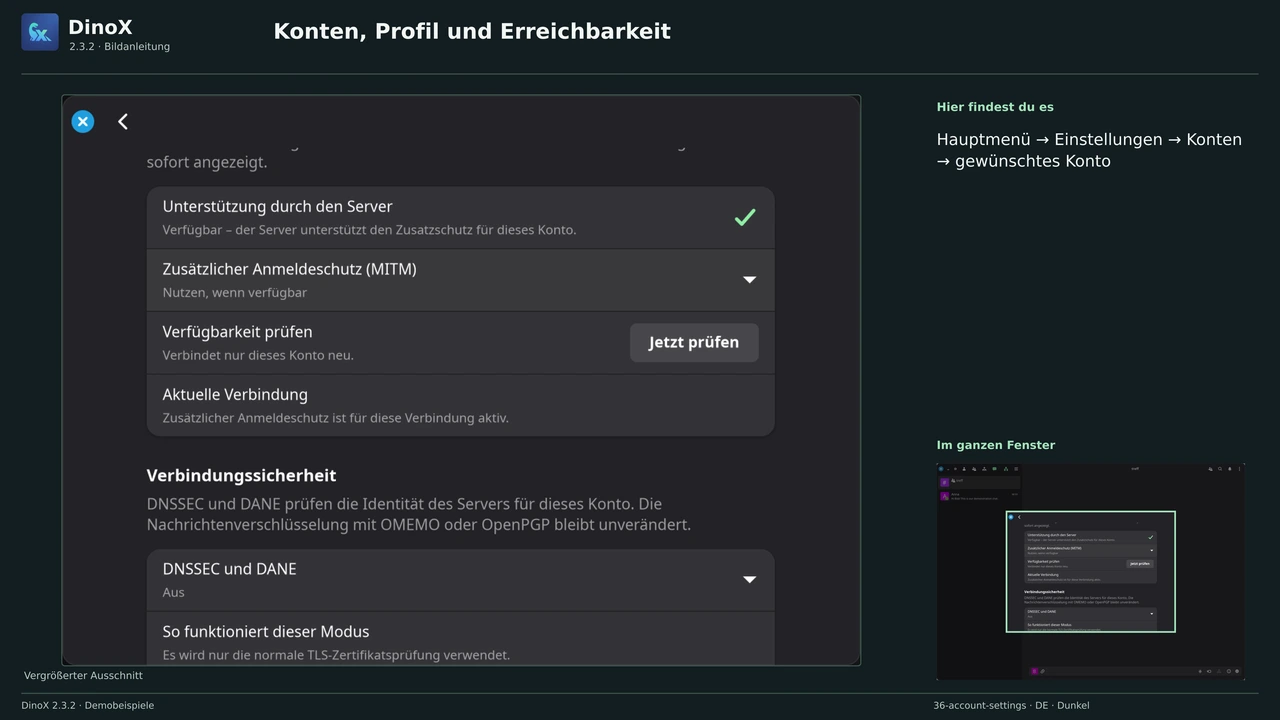Click the 'Hauptmenü → Einstellungen → Konten' path text
This screenshot has height=720, width=1280.
click(x=1089, y=139)
